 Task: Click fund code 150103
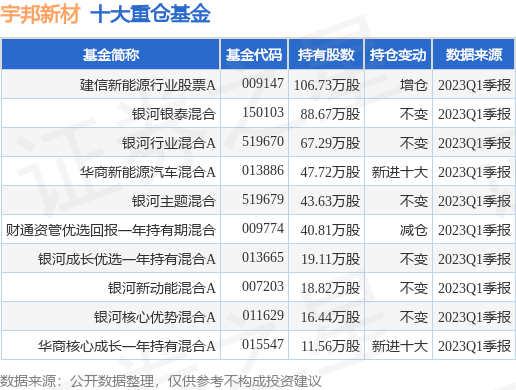coord(263,112)
